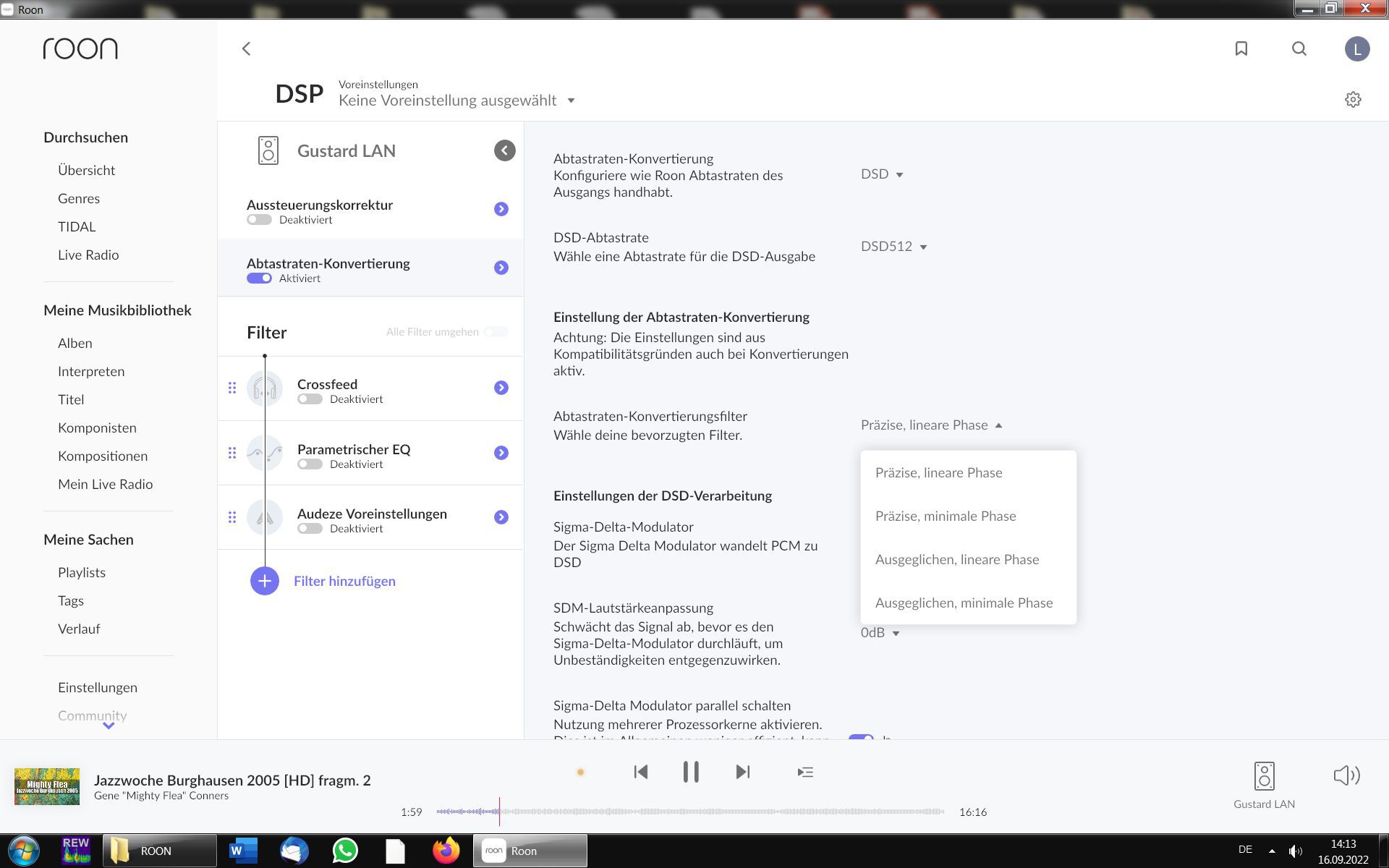Image resolution: width=1389 pixels, height=868 pixels.
Task: Toggle Aussteuerungskorrektur switch
Action: coord(259,220)
